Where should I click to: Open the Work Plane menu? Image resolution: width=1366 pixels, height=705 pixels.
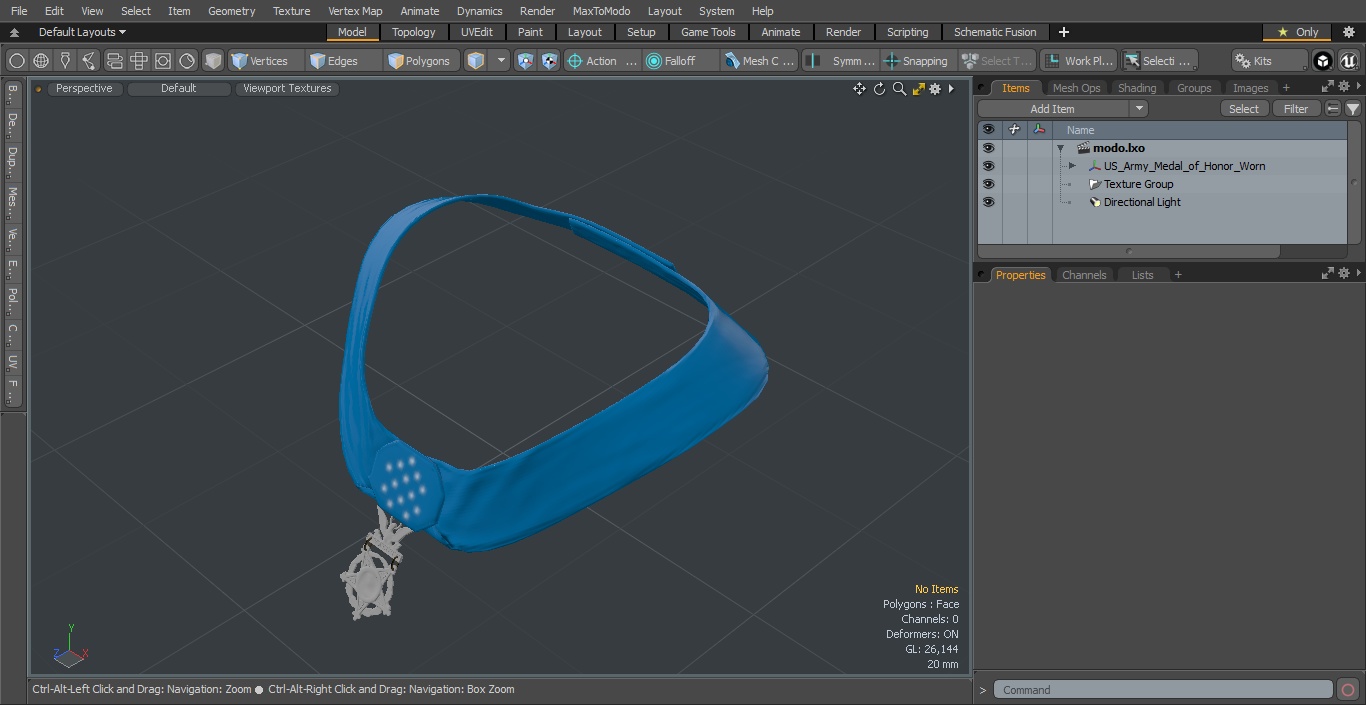(1078, 61)
